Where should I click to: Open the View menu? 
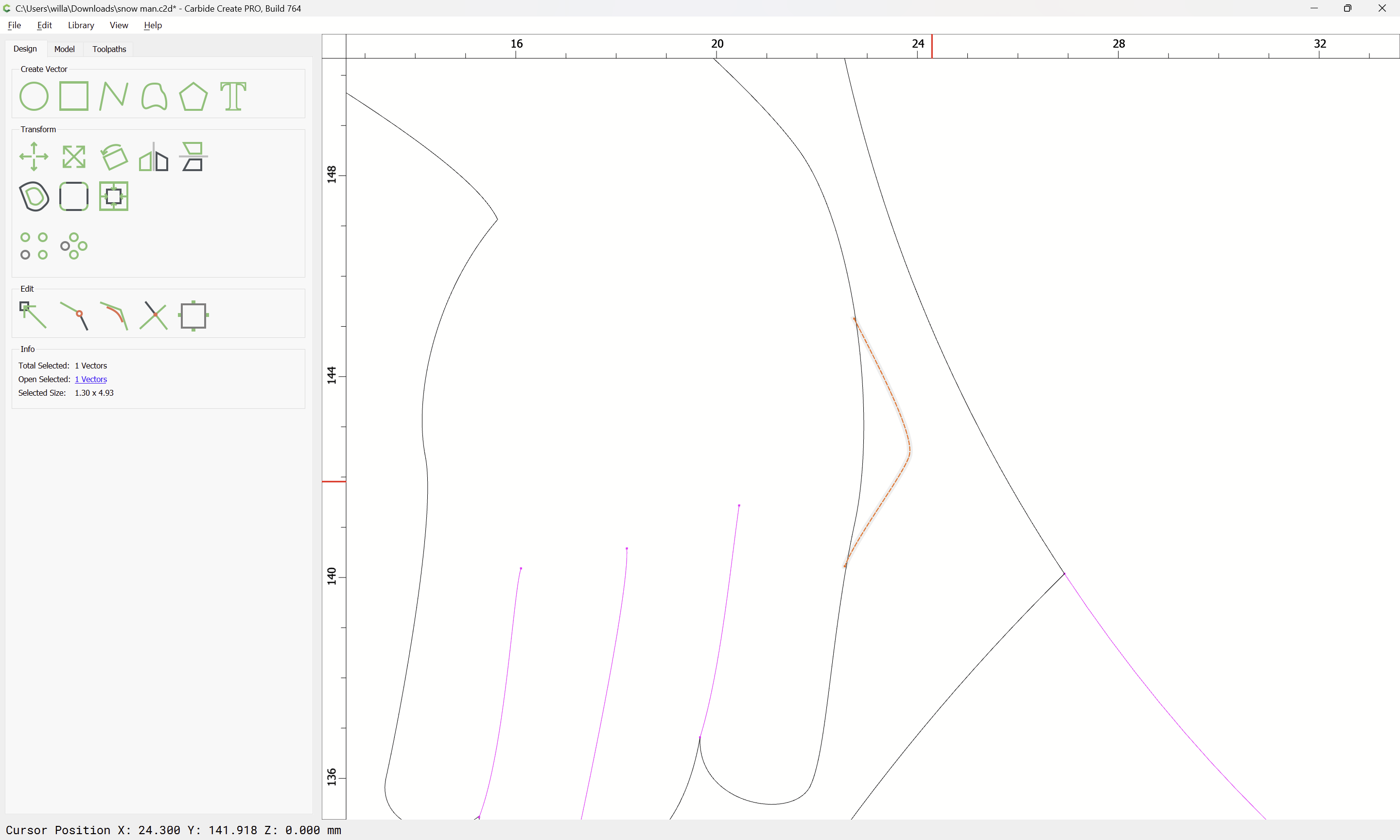coord(119,25)
